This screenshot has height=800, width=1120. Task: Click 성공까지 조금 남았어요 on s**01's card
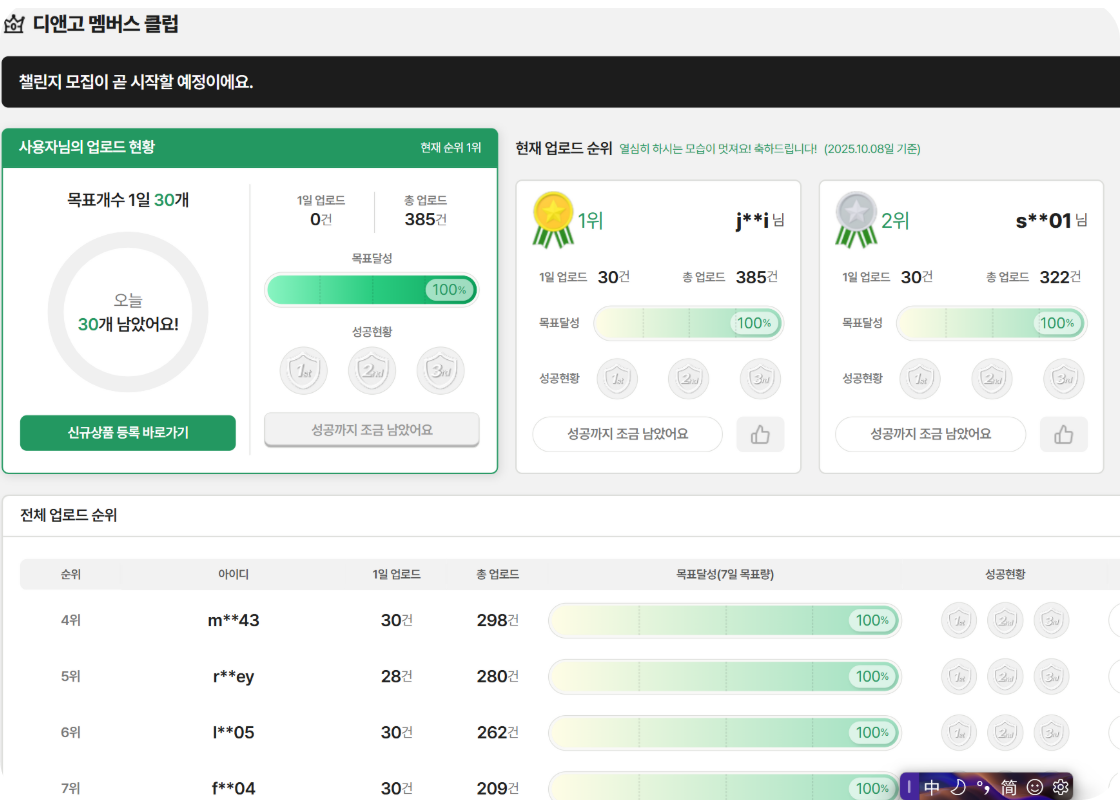[930, 435]
